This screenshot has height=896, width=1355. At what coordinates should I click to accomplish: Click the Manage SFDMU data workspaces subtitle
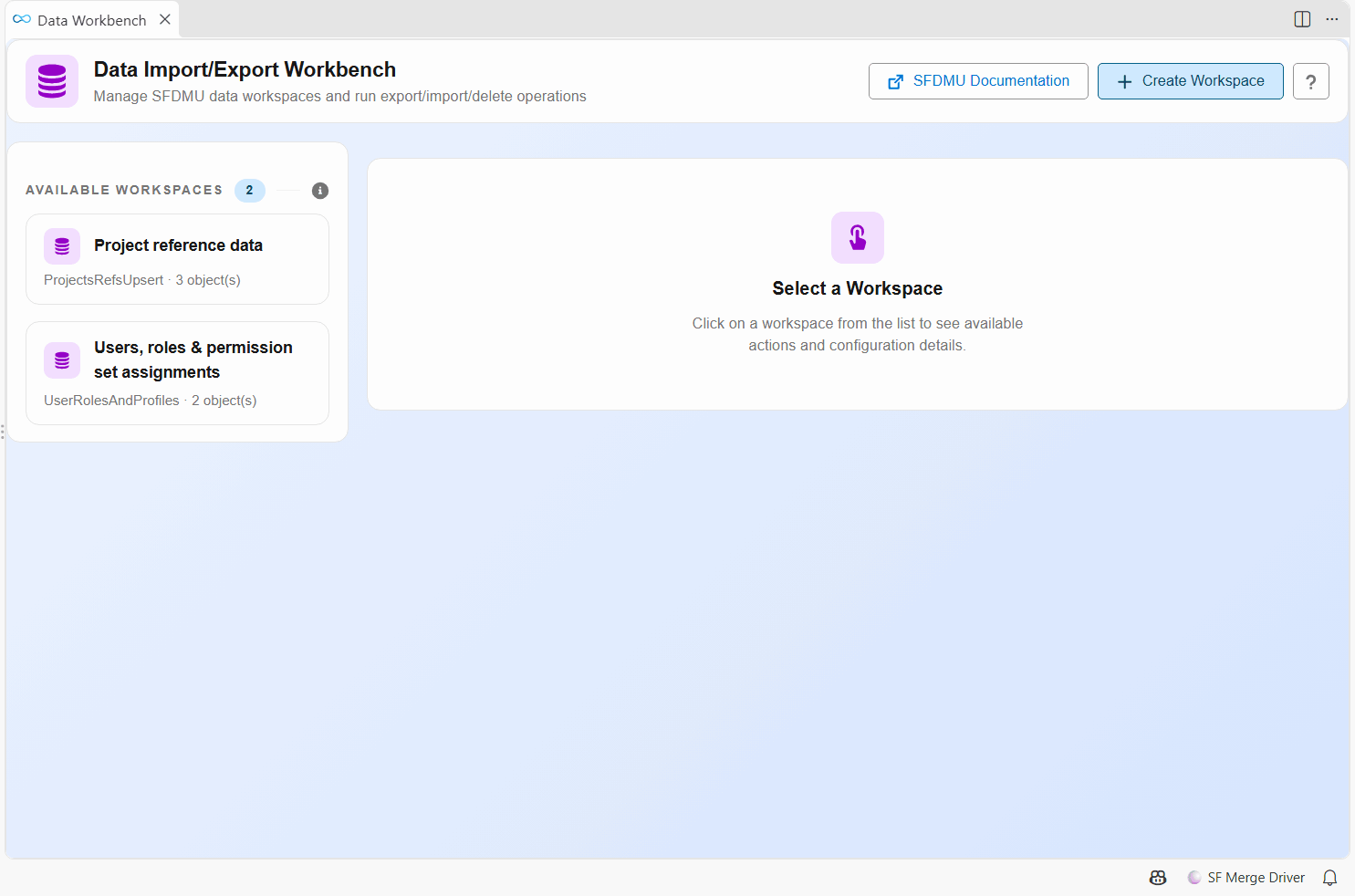coord(339,97)
